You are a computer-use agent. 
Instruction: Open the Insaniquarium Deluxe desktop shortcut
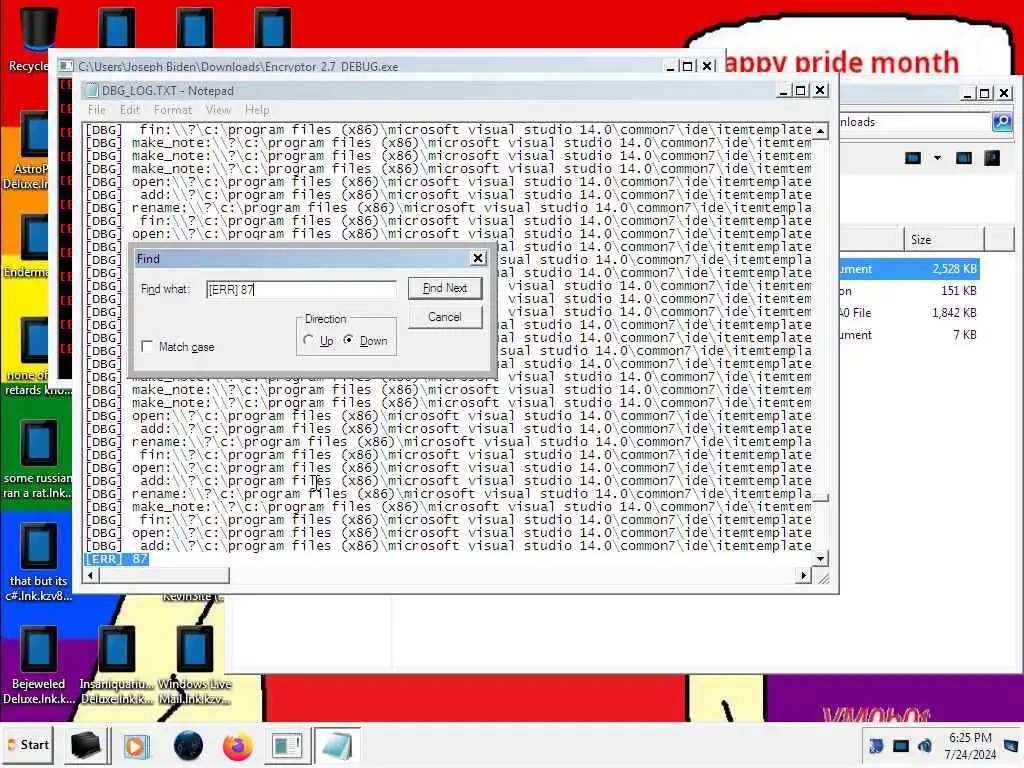click(117, 665)
